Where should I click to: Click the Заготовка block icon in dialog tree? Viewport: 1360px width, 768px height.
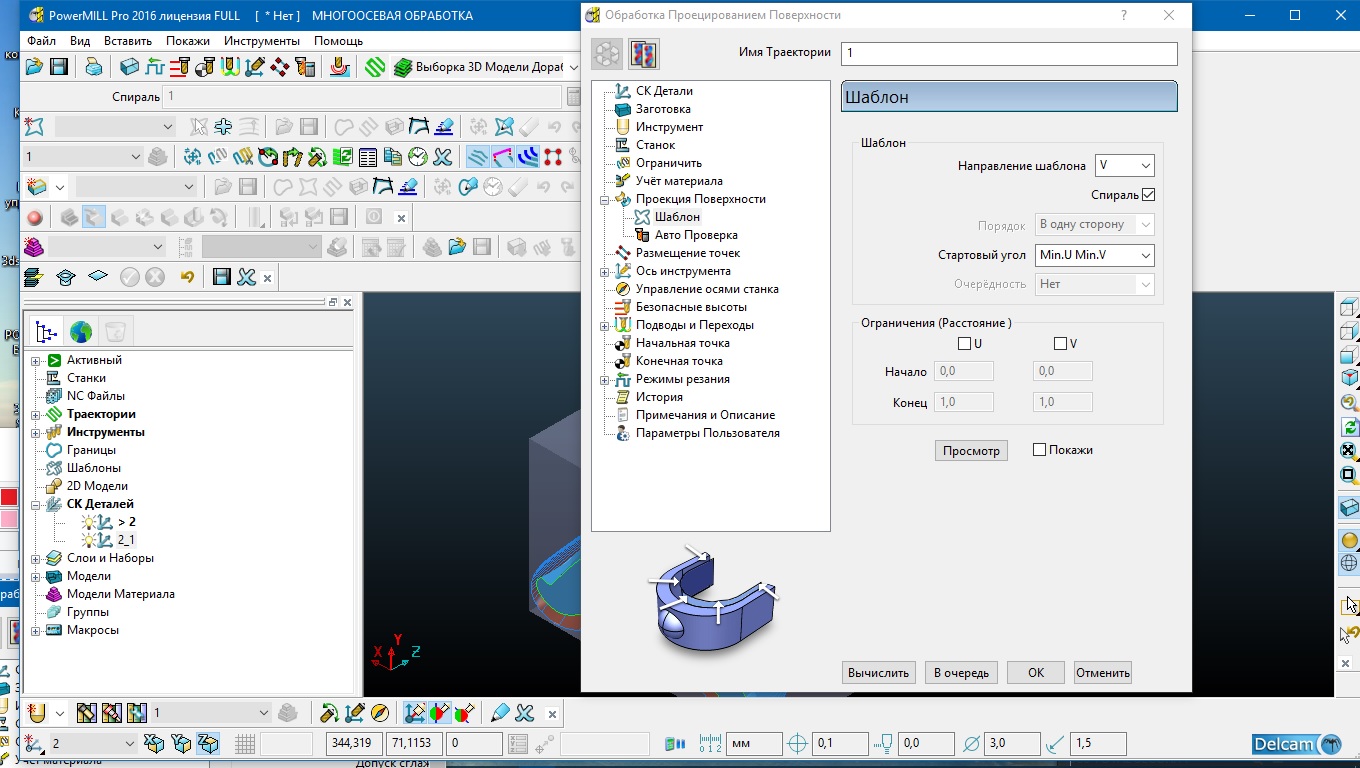pyautogui.click(x=623, y=109)
